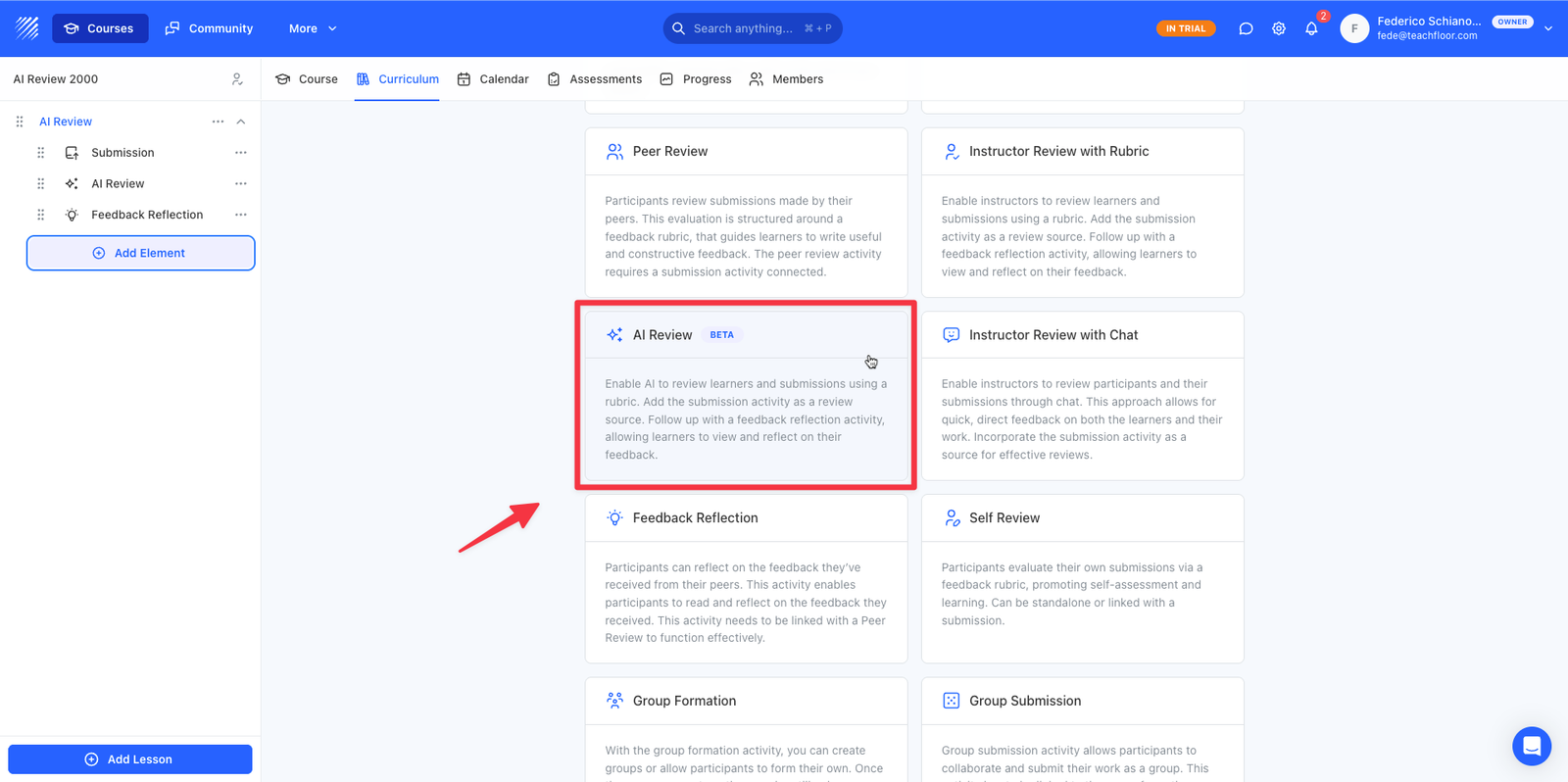Open the notifications bell icon
The image size is (1568, 782).
[x=1311, y=28]
